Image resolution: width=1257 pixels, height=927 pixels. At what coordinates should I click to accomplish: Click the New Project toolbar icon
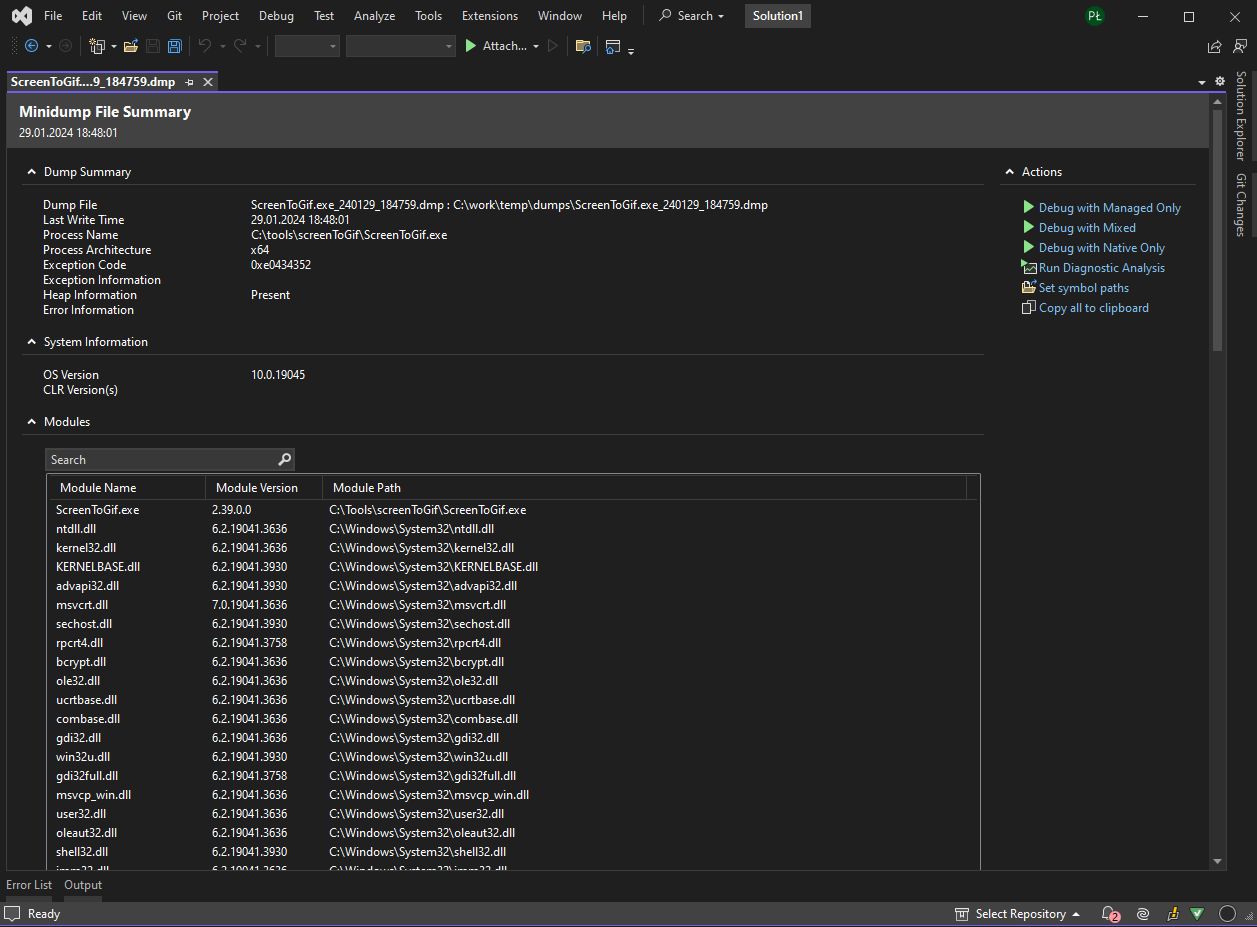pos(97,46)
